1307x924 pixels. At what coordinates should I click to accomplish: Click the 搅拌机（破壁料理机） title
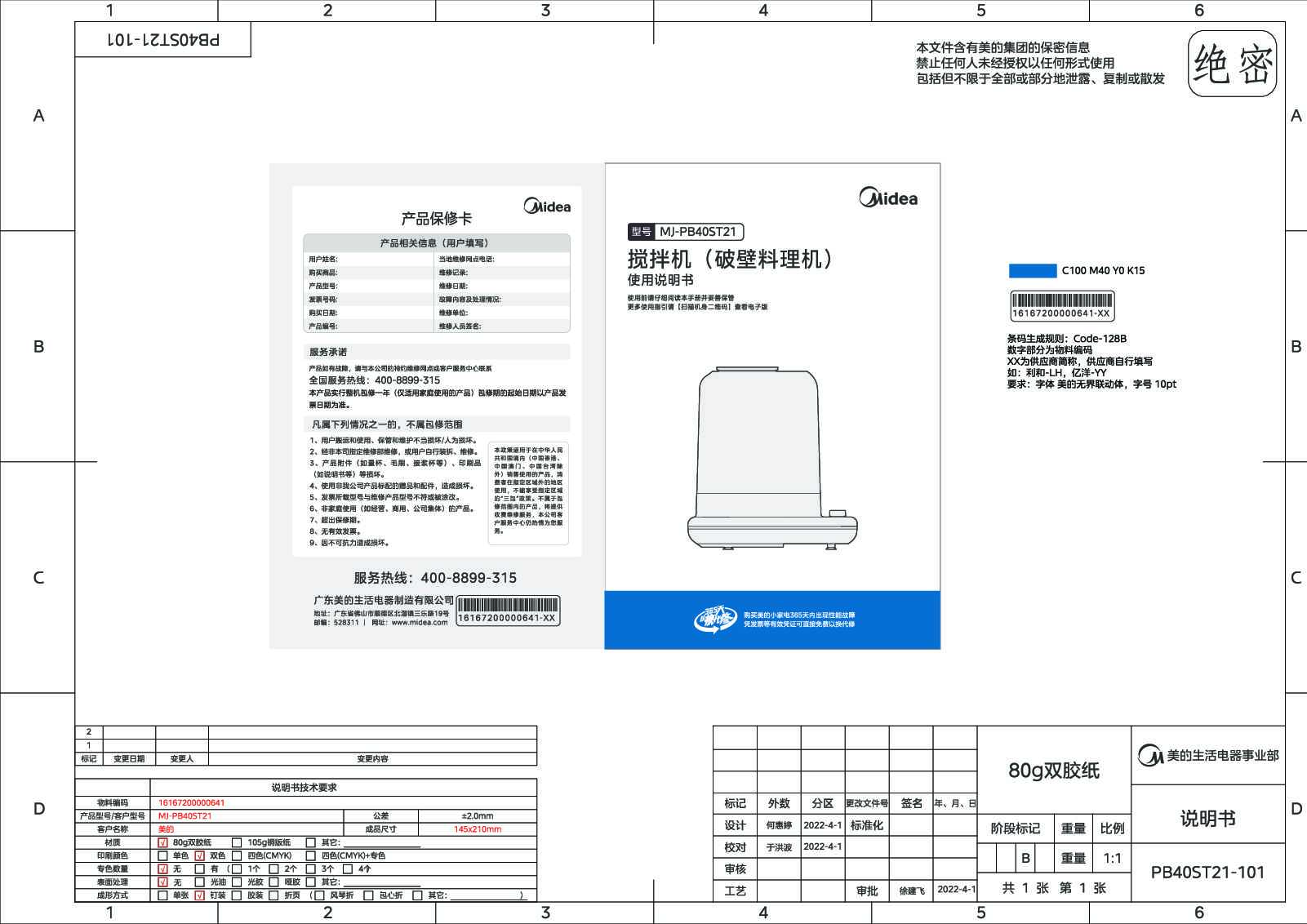(733, 259)
